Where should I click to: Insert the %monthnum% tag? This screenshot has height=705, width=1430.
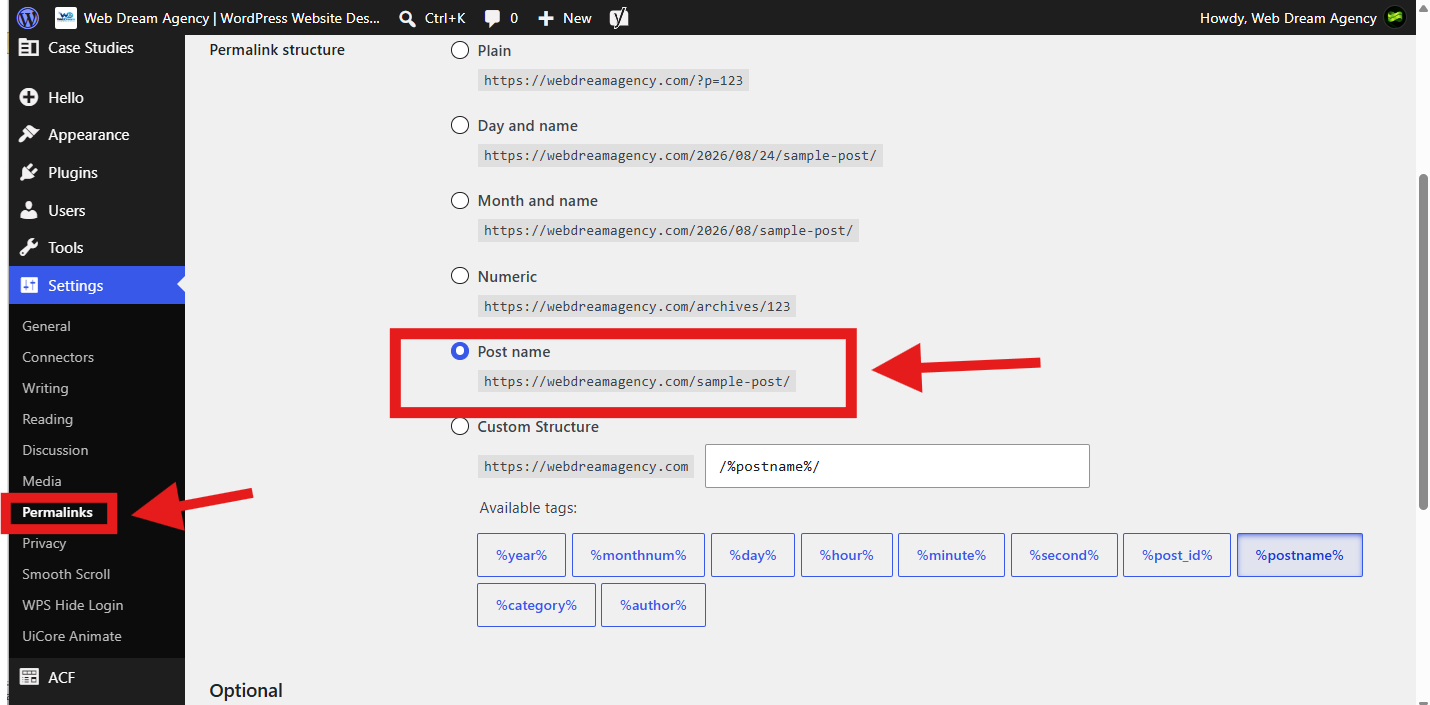coord(638,555)
